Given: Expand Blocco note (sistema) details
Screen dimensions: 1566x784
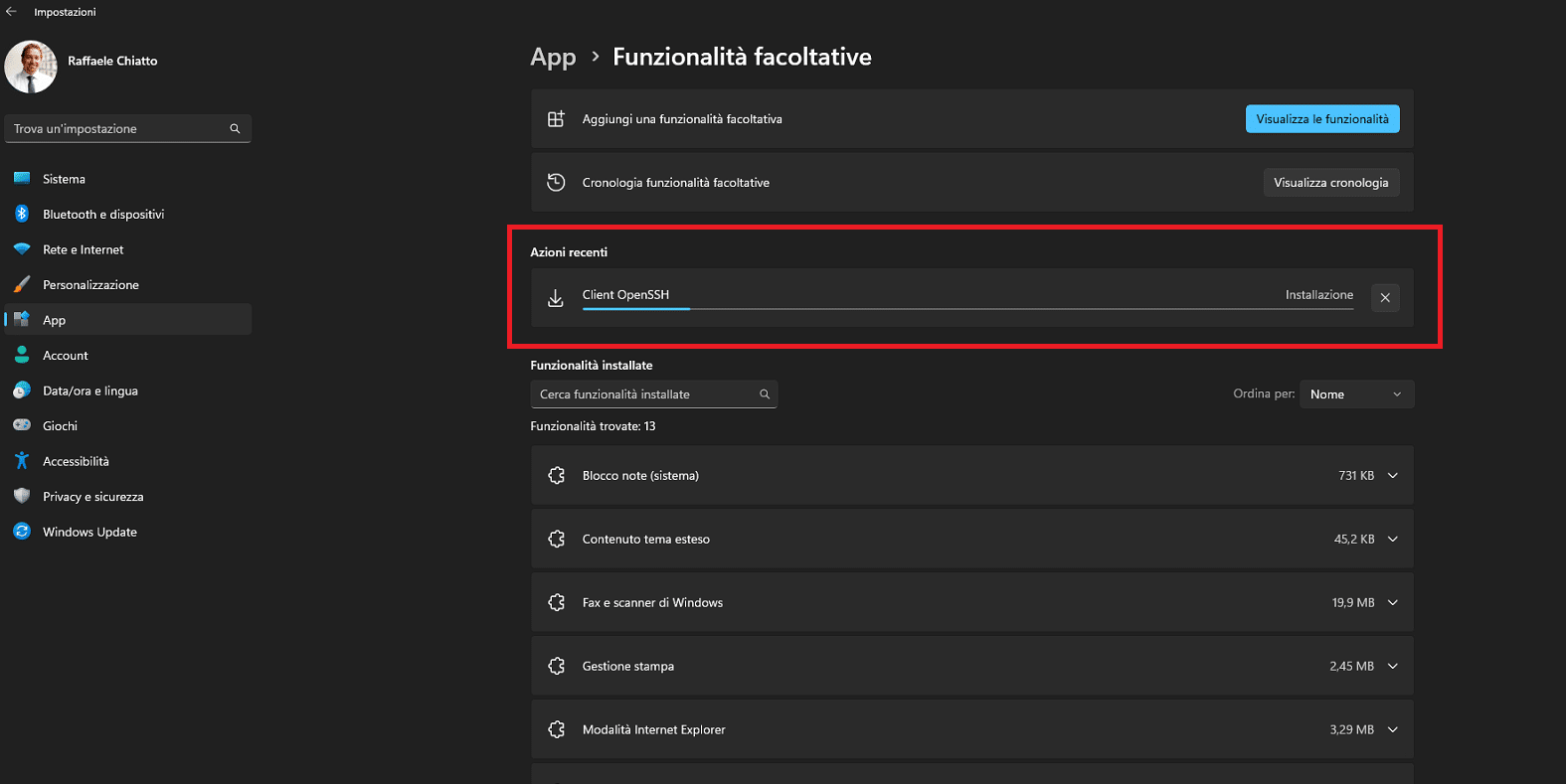Looking at the screenshot, I should coord(1393,476).
